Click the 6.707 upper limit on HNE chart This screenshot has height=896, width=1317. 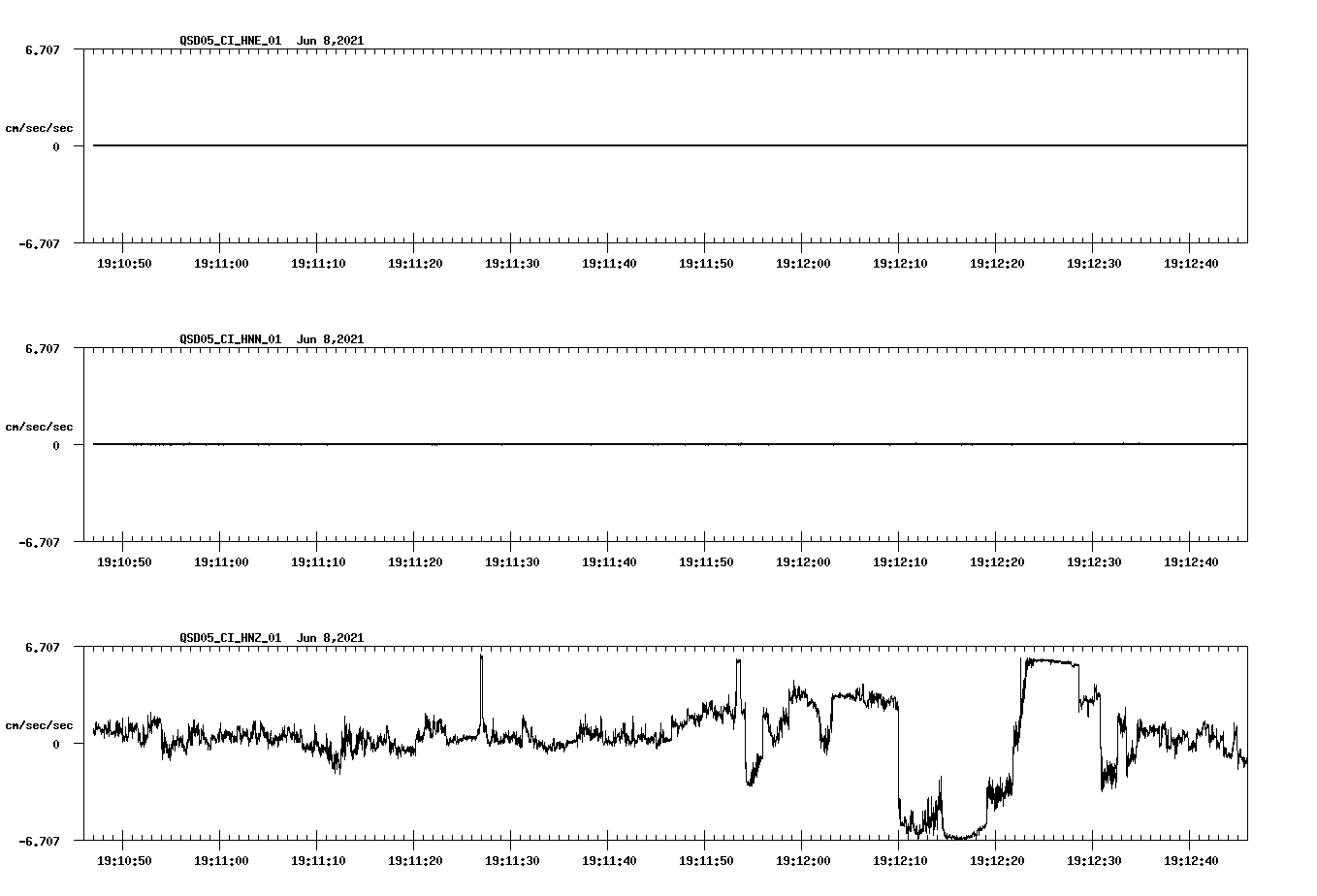[x=42, y=49]
